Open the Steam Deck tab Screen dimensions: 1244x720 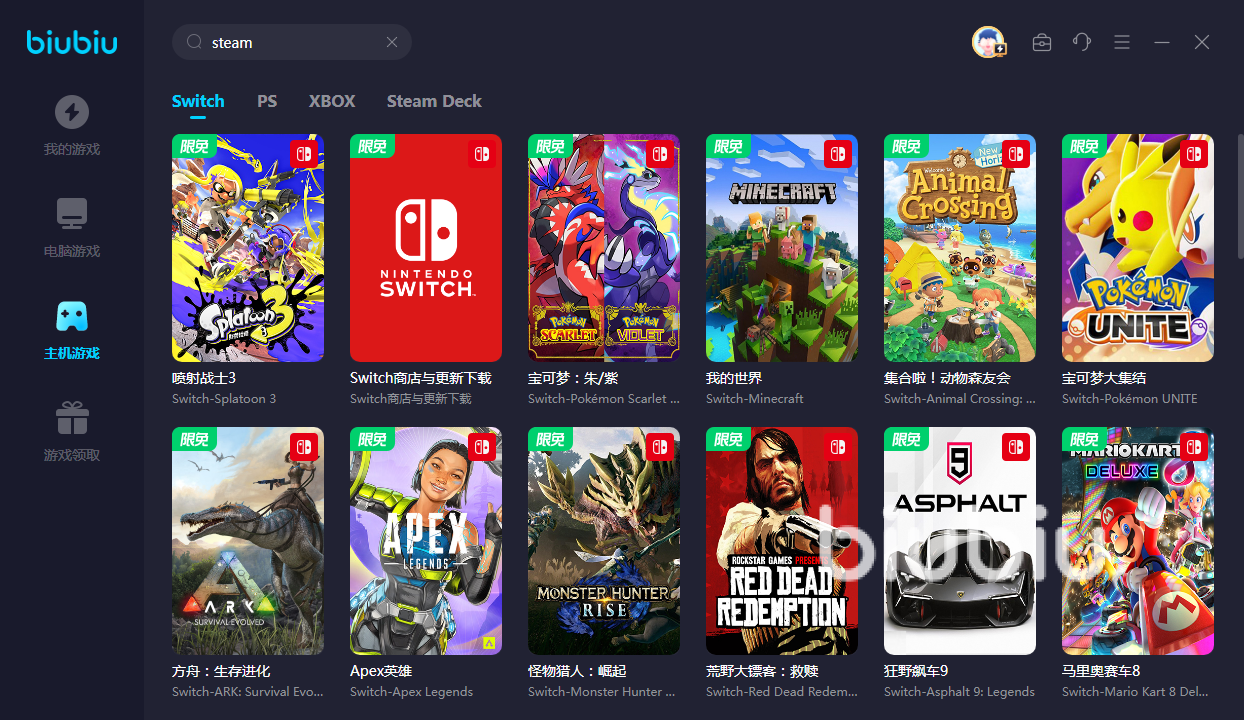point(434,101)
